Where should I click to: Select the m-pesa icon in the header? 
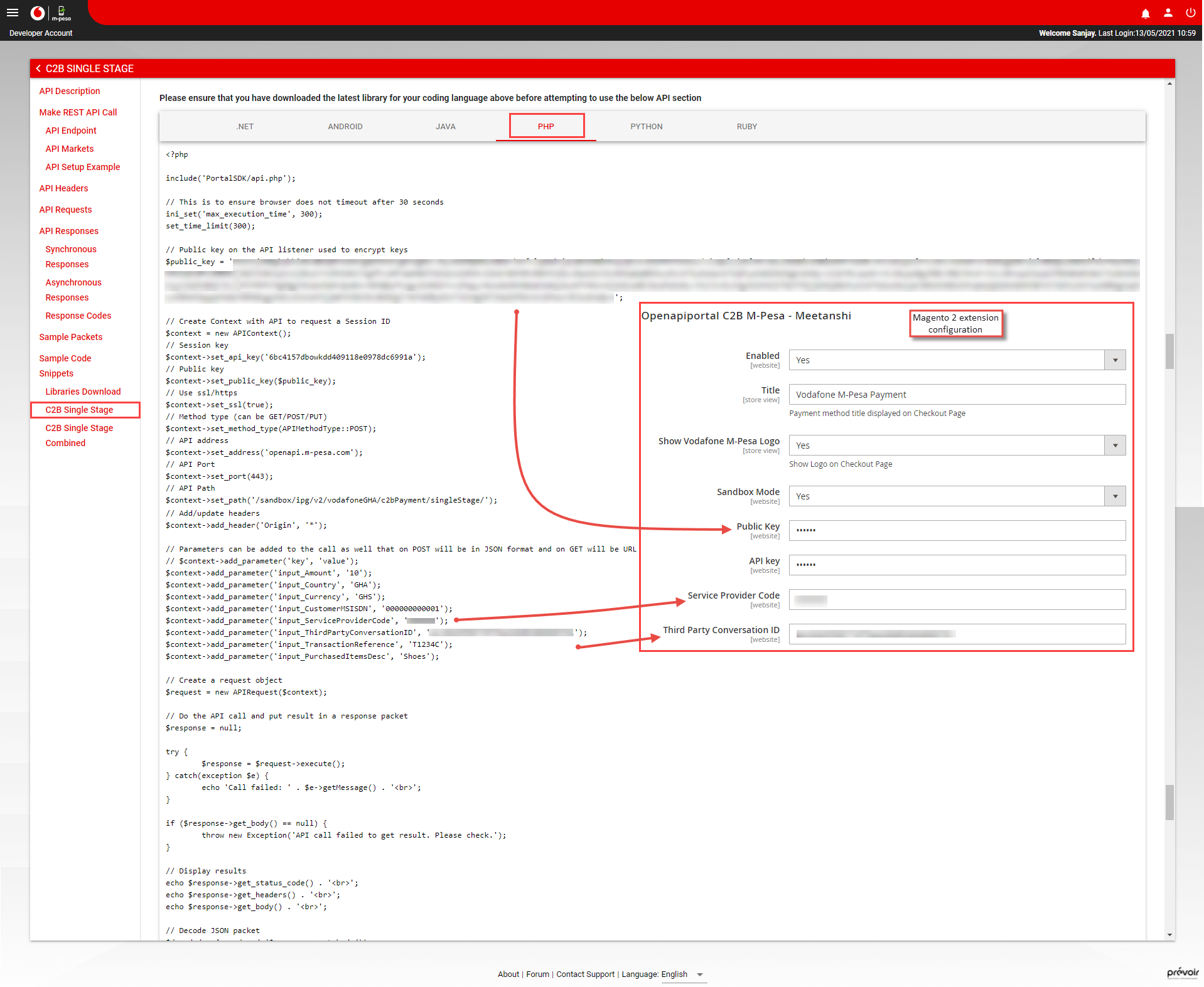click(x=61, y=13)
